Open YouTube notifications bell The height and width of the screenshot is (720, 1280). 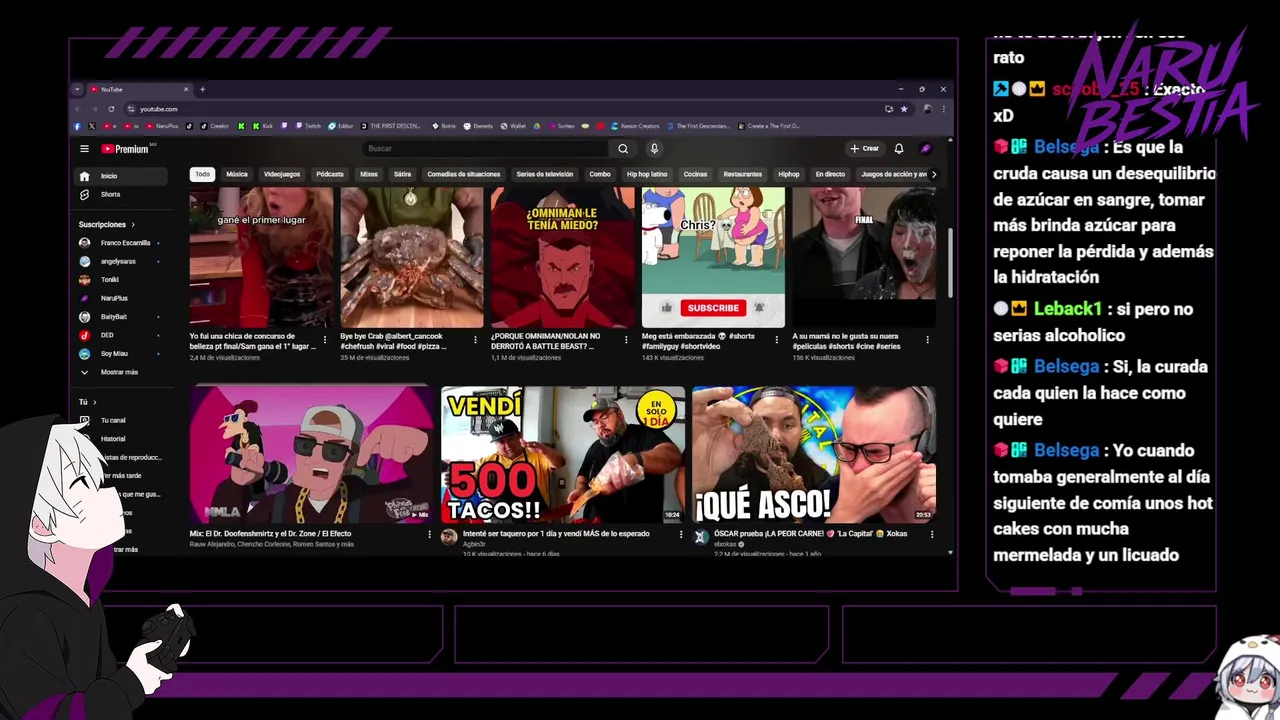point(899,148)
